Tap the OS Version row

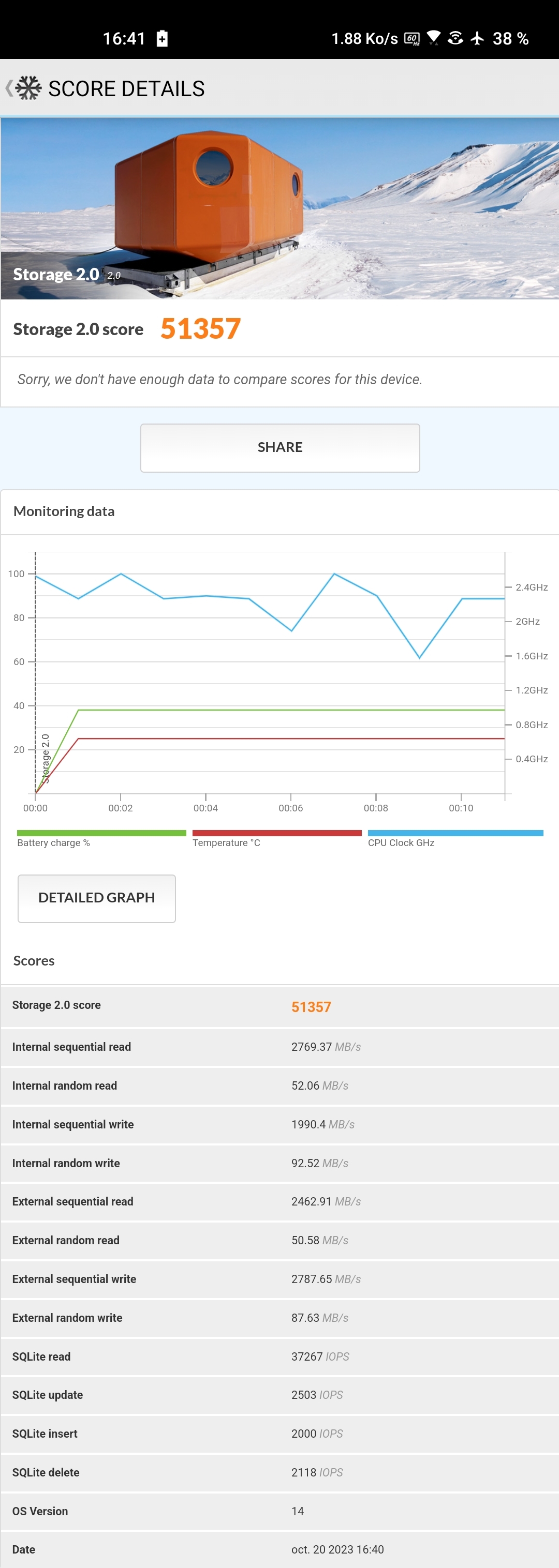coord(279,1511)
